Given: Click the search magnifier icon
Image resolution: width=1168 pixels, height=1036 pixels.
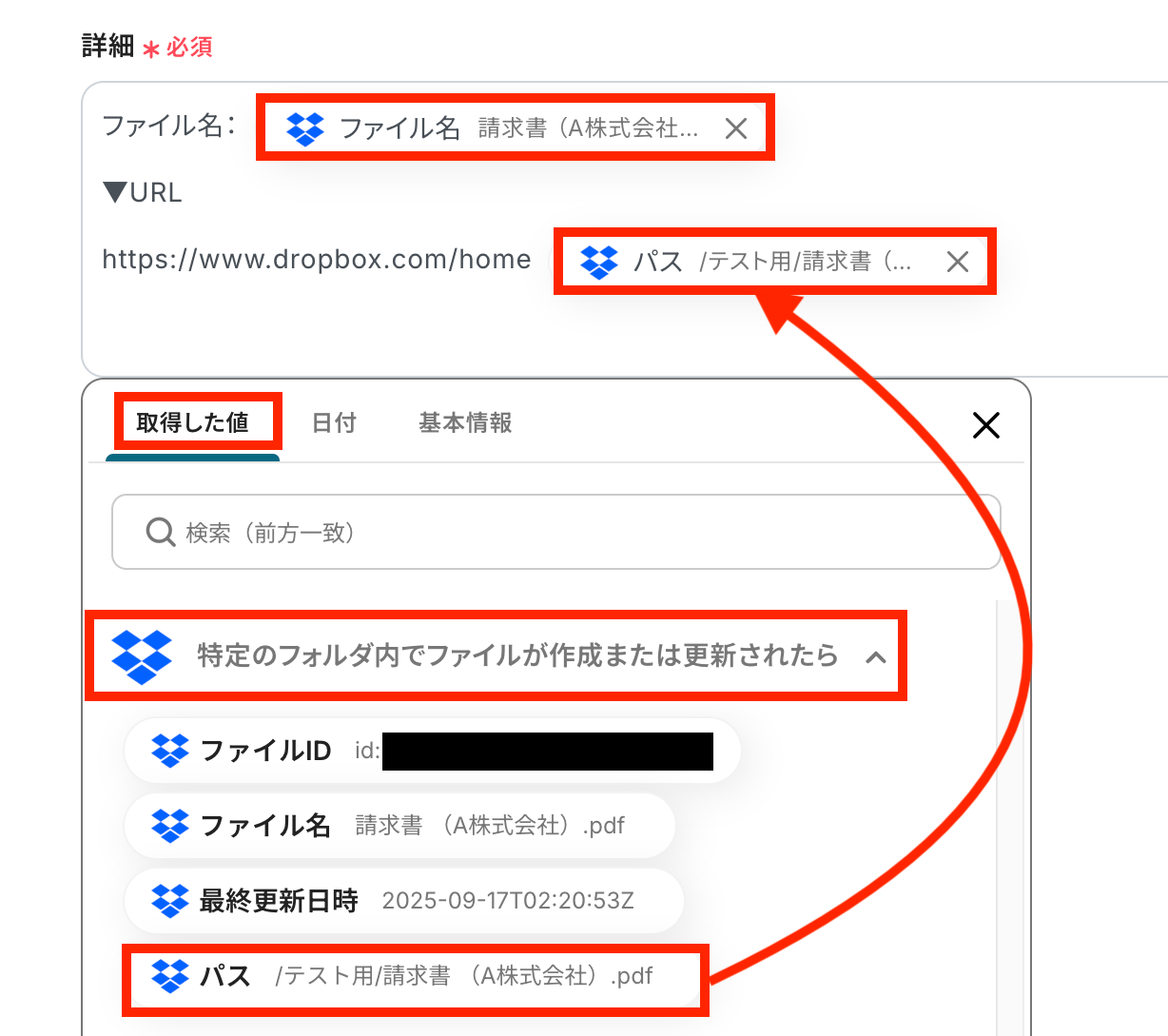Looking at the screenshot, I should coord(160,532).
